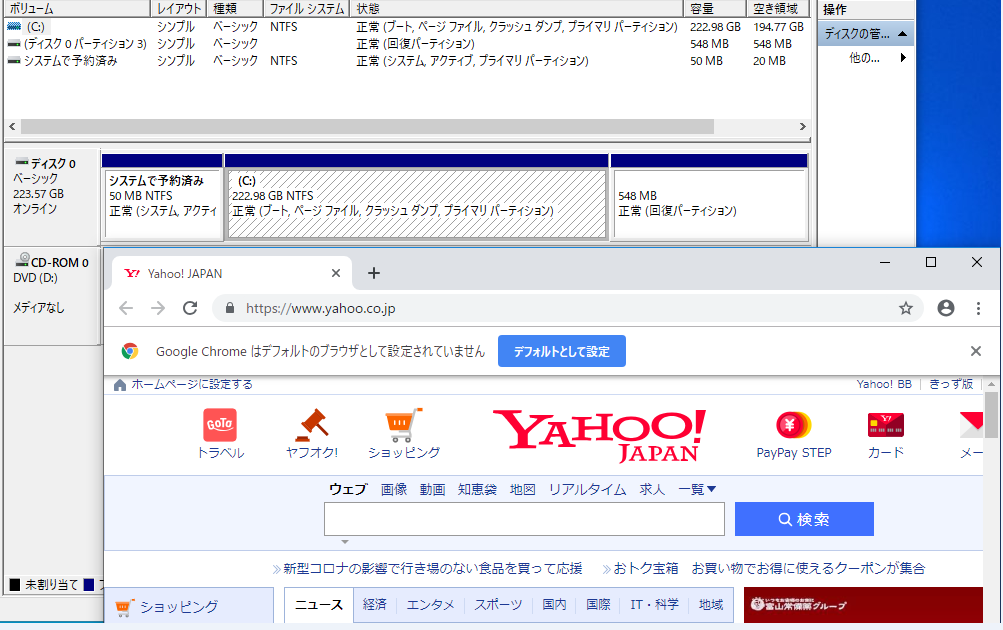Click the volume list horizontal scrollbar
Viewport: 1003px width, 630px height.
pos(367,127)
